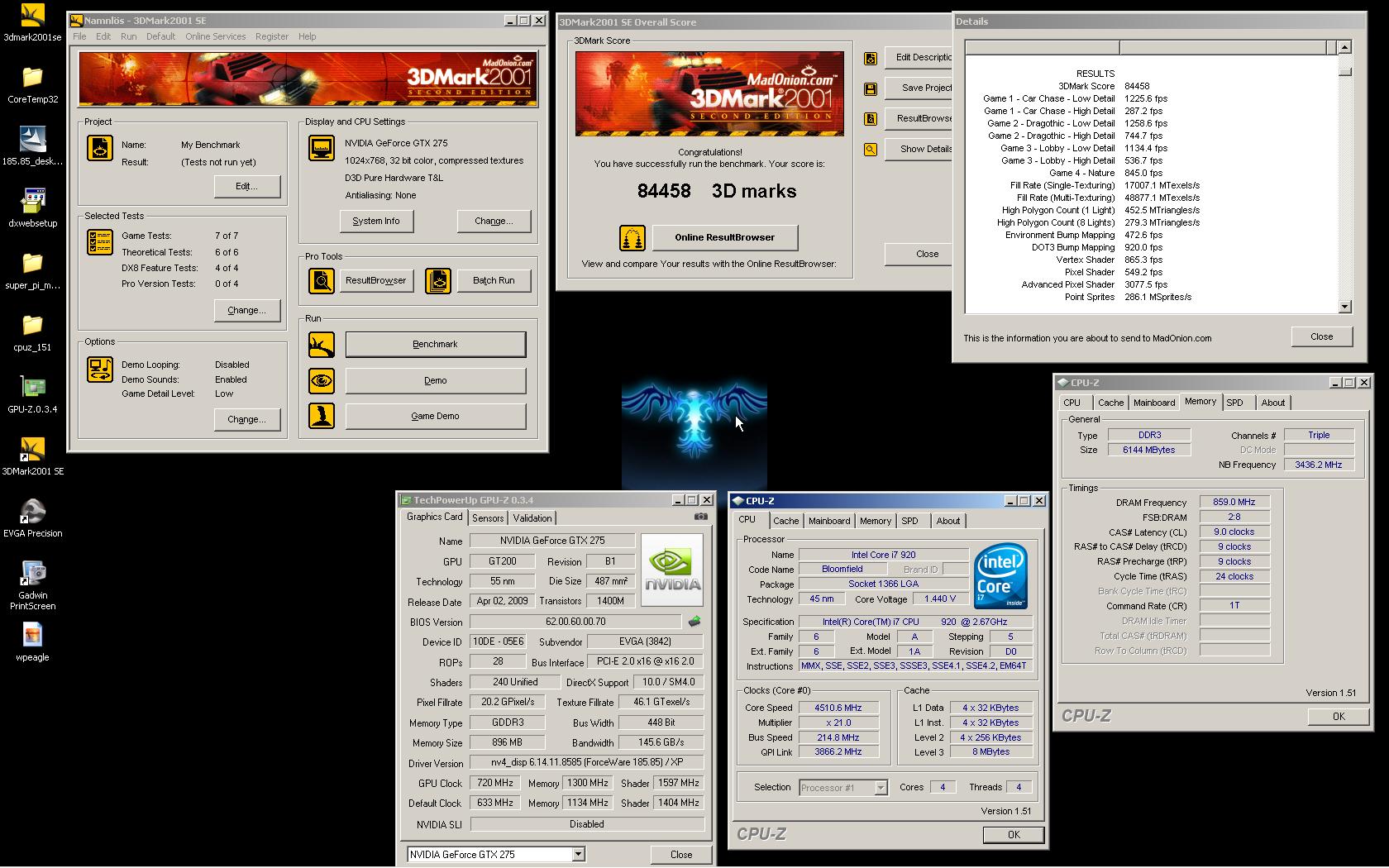Click the Project icon in 3DMark2001
Screen dimensions: 1389x868
pos(100,148)
